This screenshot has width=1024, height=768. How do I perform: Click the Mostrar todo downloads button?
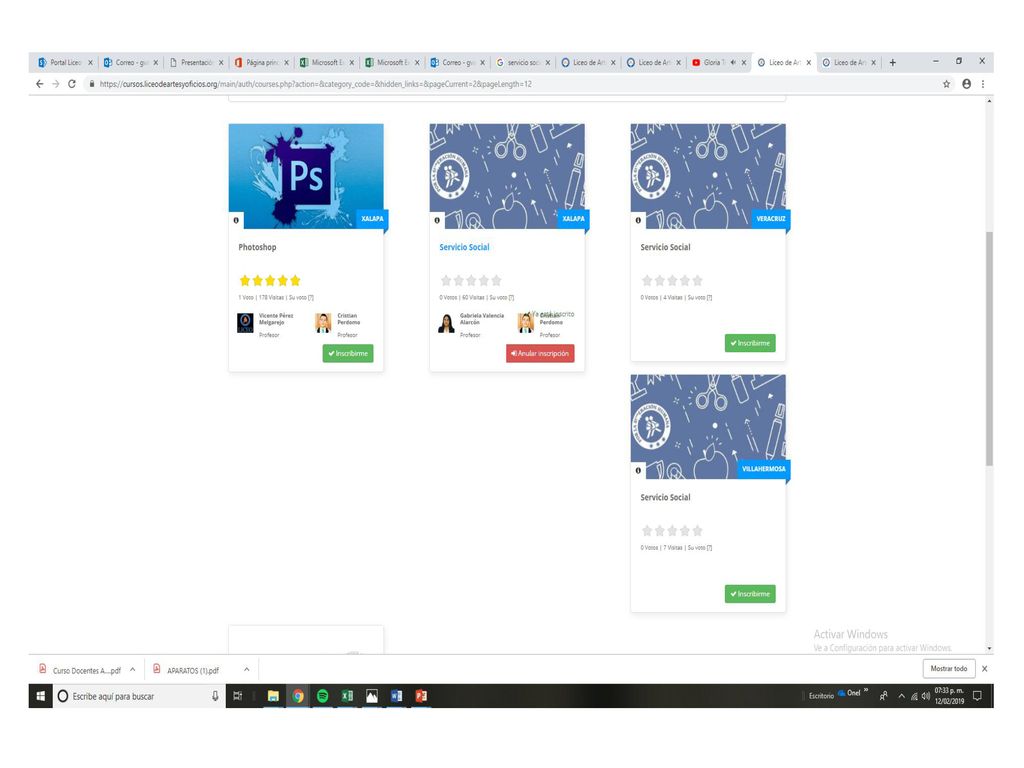[948, 669]
